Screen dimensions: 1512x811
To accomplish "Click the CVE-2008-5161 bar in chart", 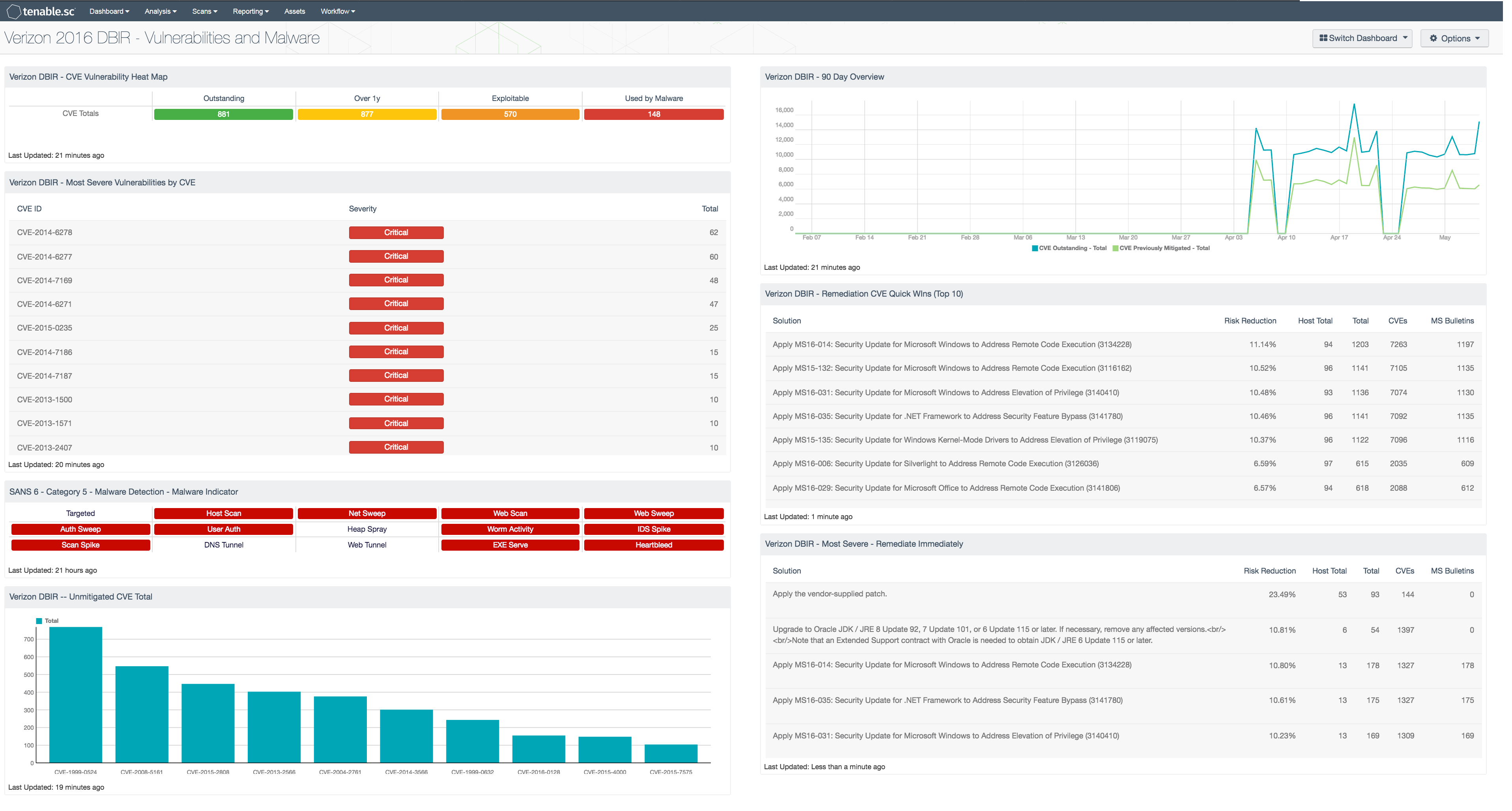I will 142,714.
